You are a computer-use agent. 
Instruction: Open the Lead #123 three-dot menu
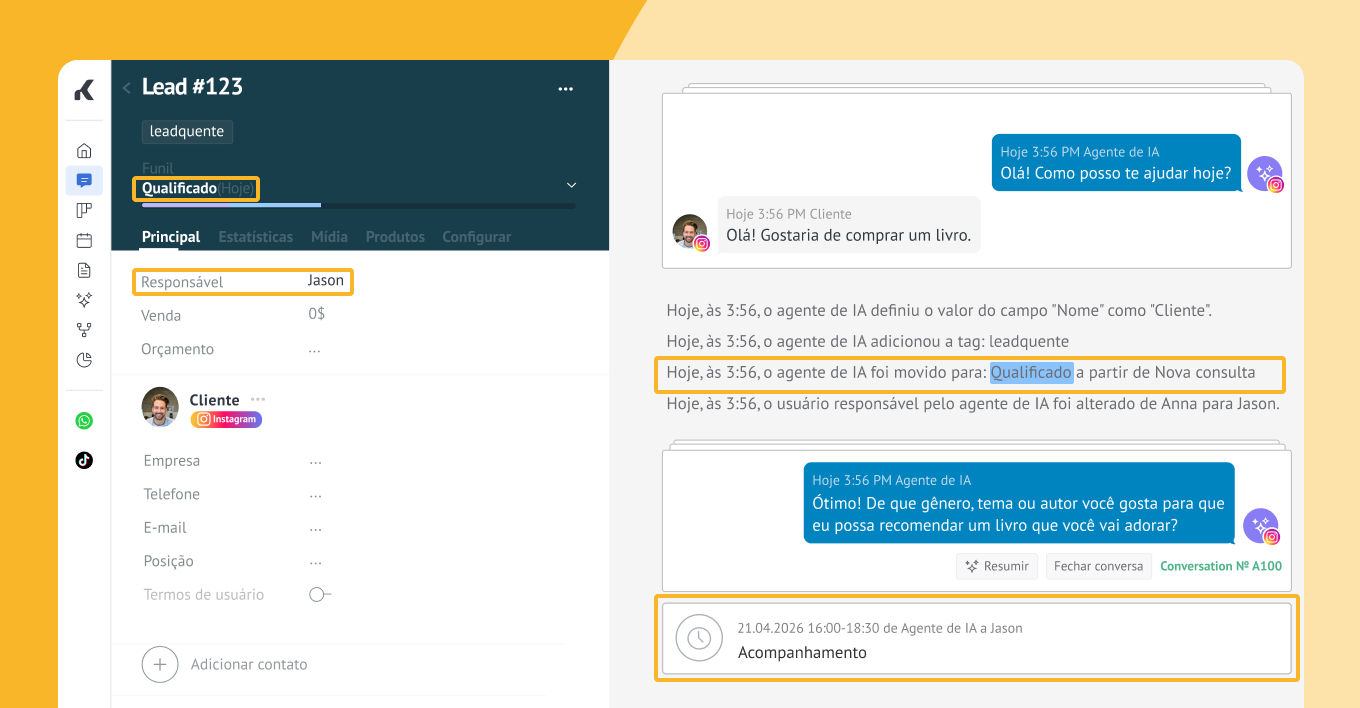click(x=565, y=89)
